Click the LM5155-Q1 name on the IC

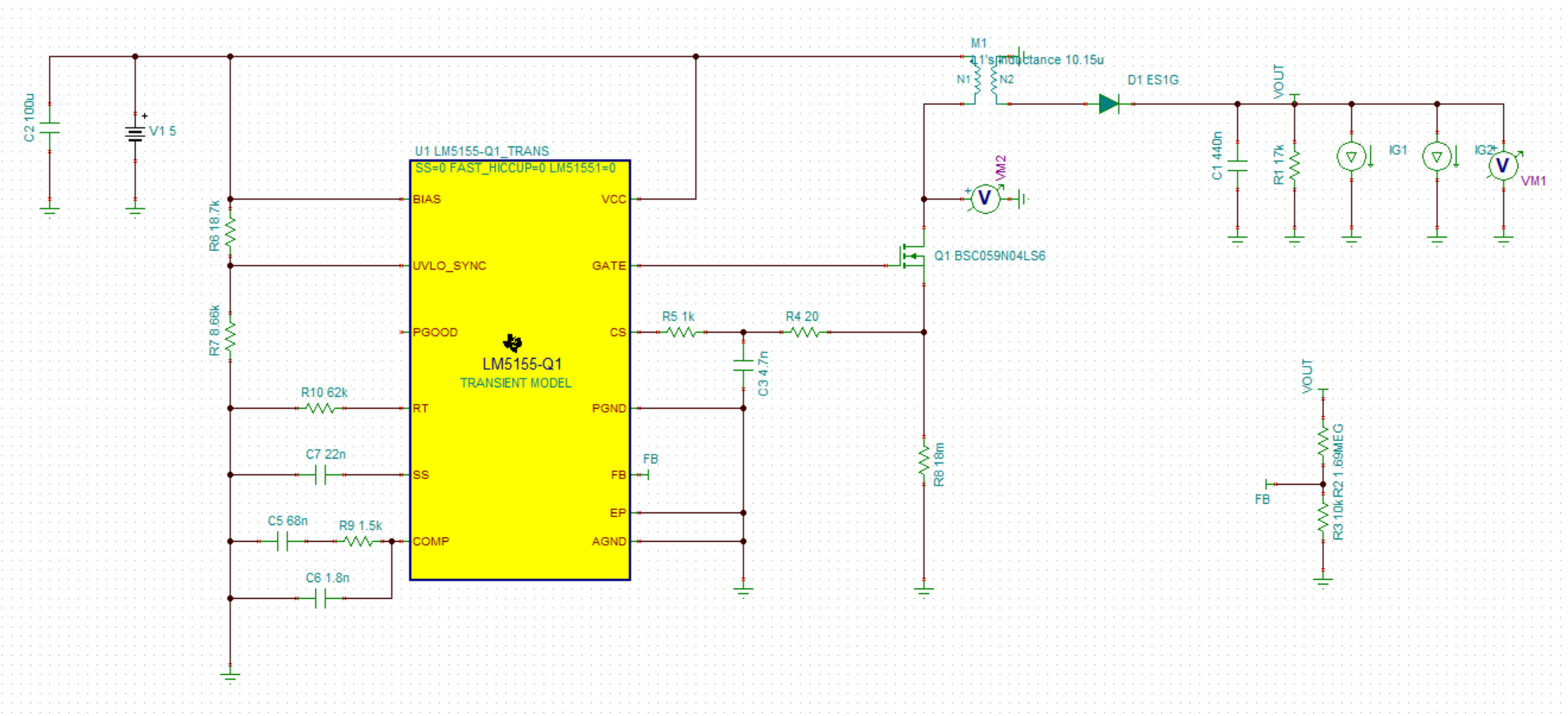(522, 364)
